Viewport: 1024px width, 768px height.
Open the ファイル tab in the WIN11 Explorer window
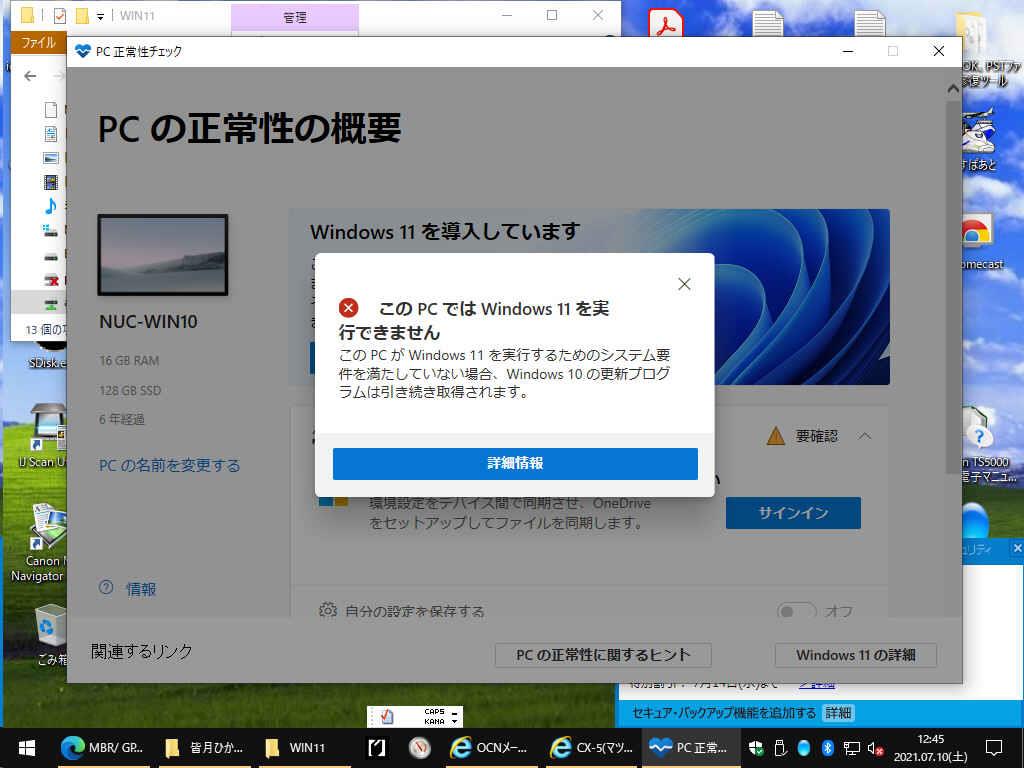[x=39, y=42]
